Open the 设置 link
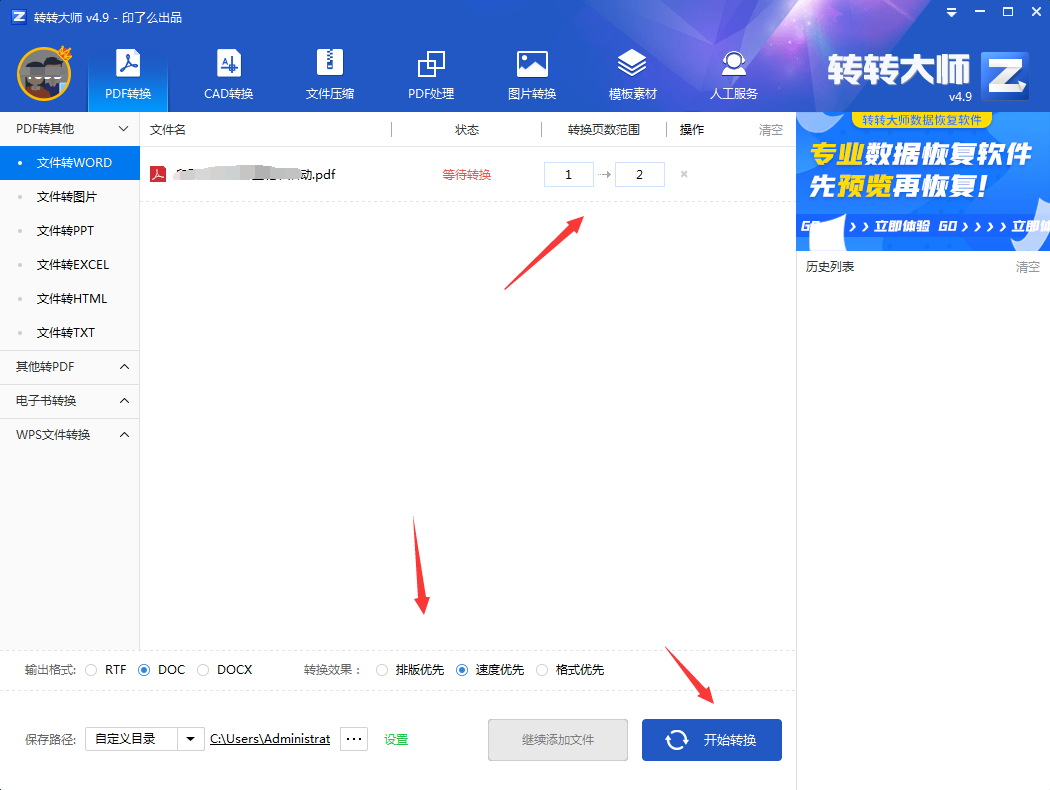Viewport: 1050px width, 790px height. [x=396, y=740]
